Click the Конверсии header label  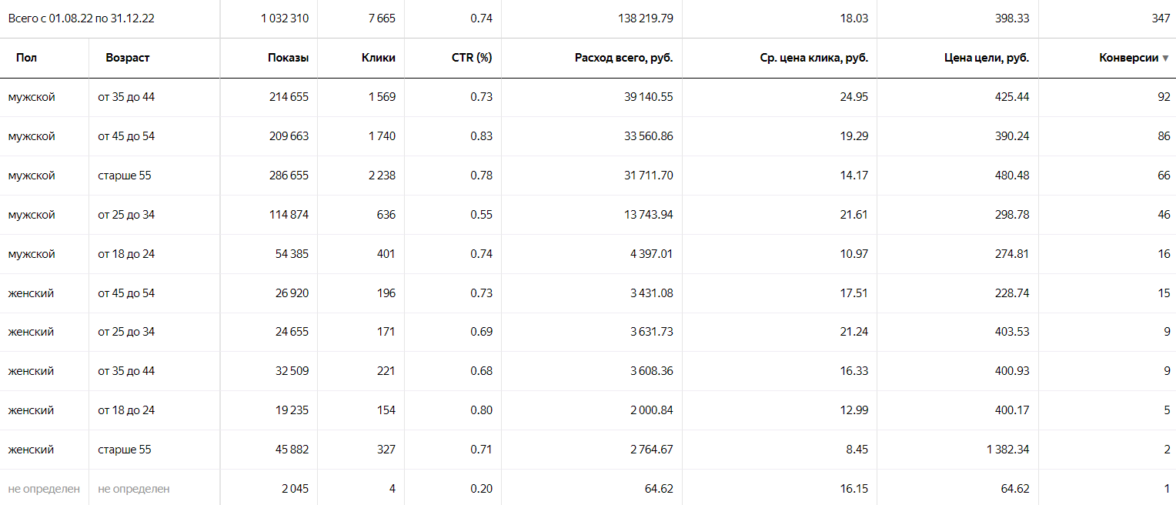click(1128, 58)
